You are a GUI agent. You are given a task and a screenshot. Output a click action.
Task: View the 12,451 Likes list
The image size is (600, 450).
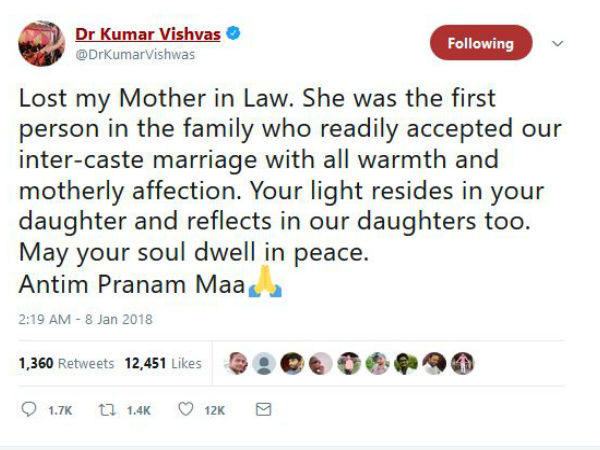point(163,364)
